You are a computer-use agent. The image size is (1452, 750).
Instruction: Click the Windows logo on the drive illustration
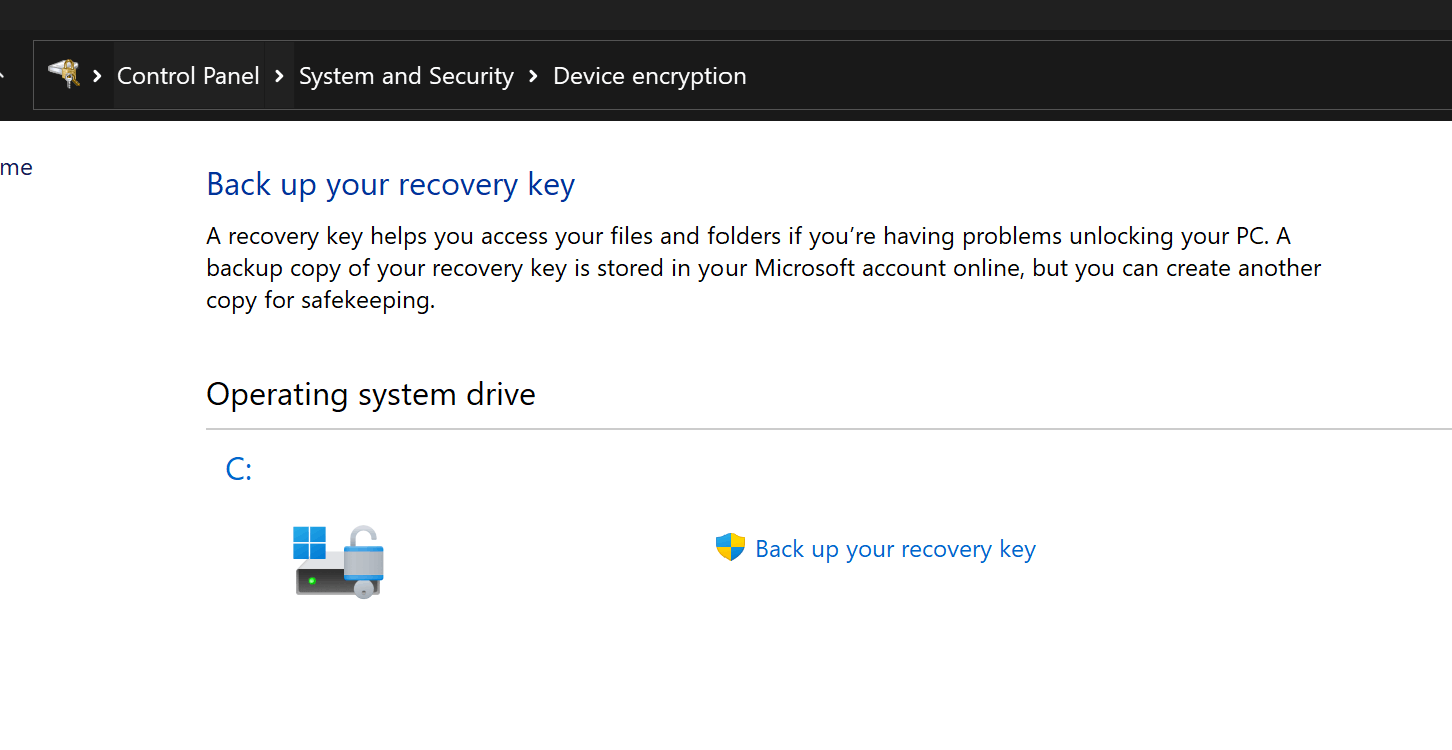(311, 540)
